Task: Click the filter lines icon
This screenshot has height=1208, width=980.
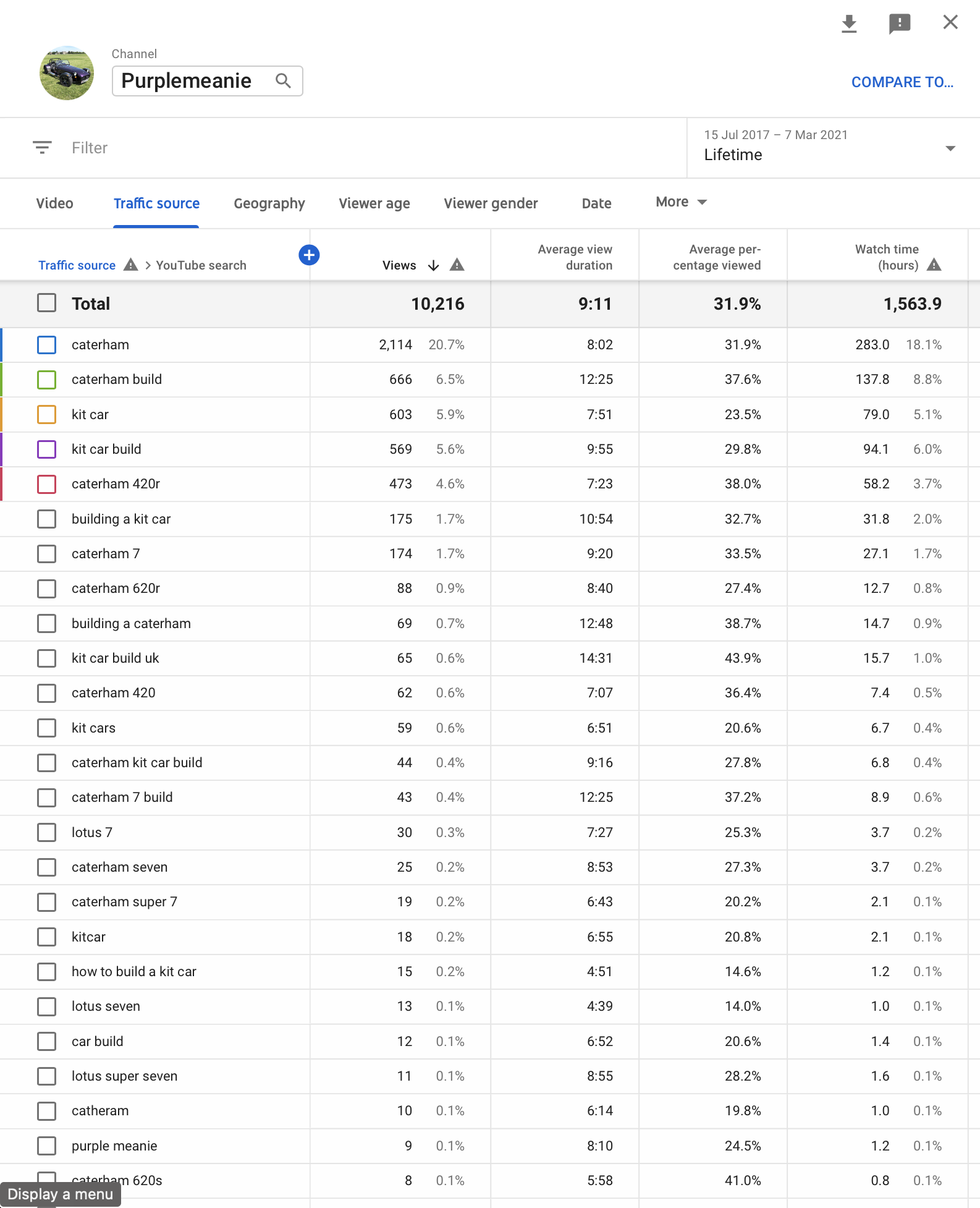Action: (42, 148)
